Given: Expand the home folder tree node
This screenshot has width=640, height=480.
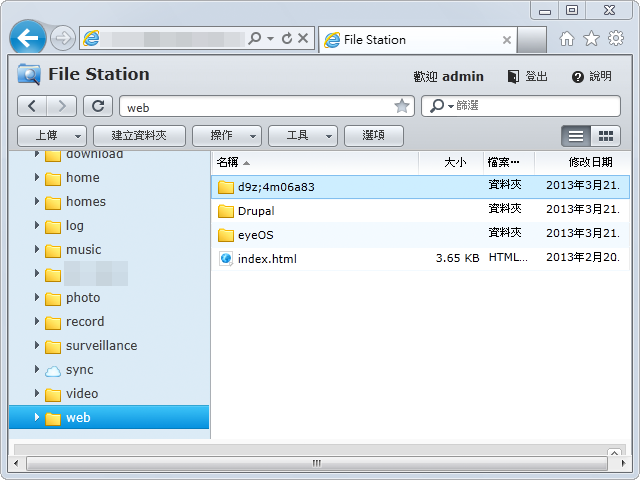Looking at the screenshot, I should [37, 177].
